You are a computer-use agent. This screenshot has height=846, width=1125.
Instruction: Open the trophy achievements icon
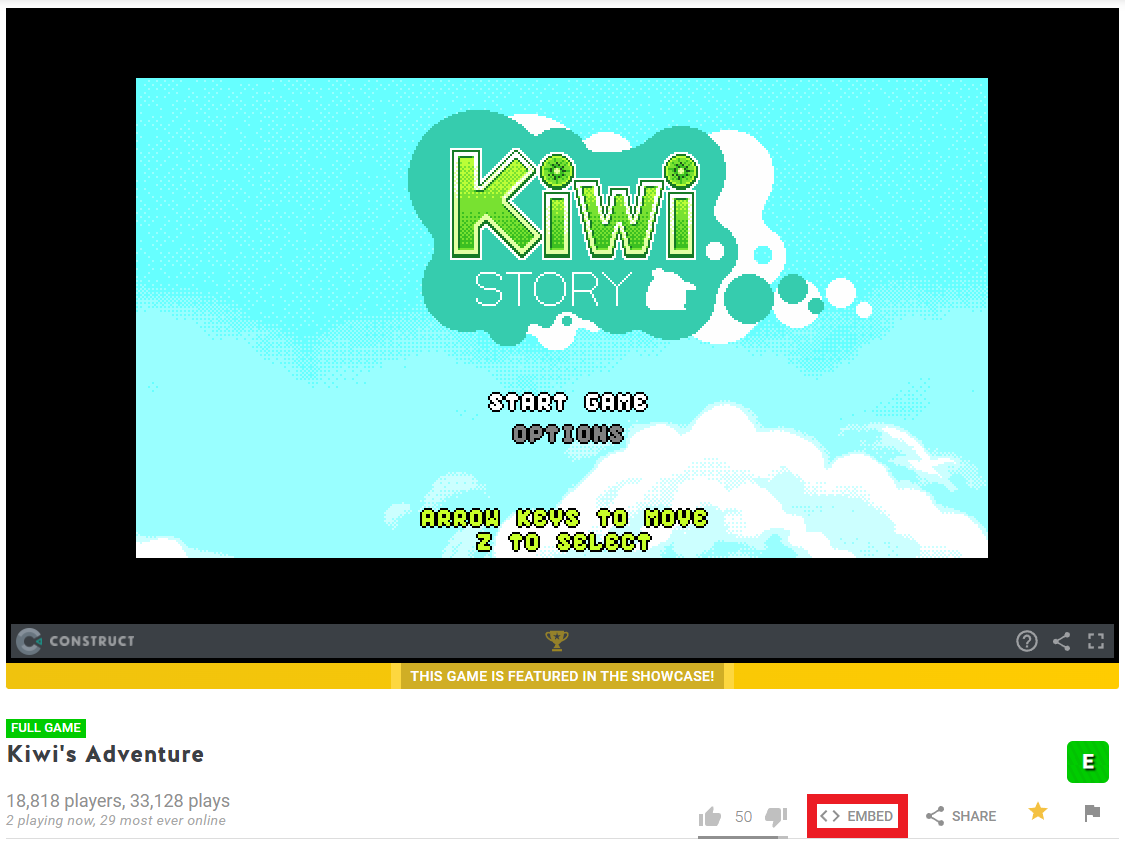coord(556,640)
